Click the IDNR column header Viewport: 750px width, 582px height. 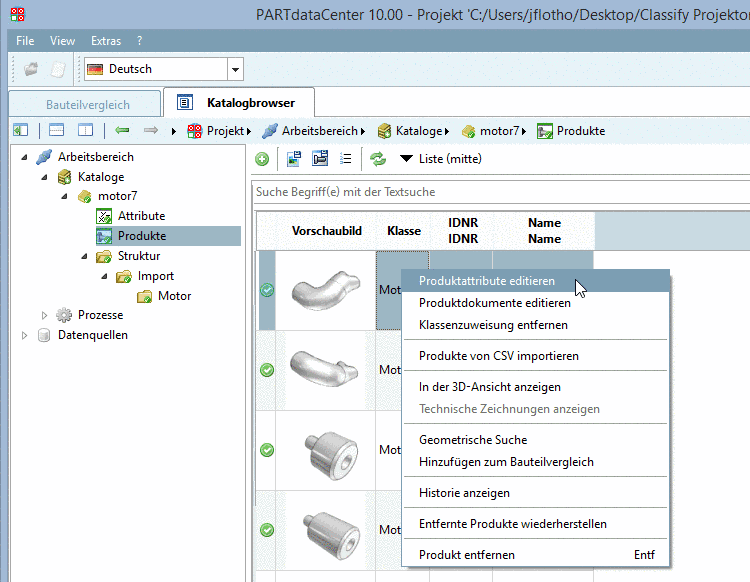tap(463, 231)
